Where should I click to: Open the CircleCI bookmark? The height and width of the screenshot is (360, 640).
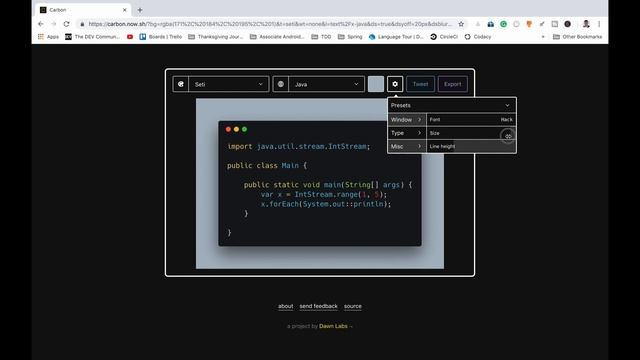click(x=444, y=37)
